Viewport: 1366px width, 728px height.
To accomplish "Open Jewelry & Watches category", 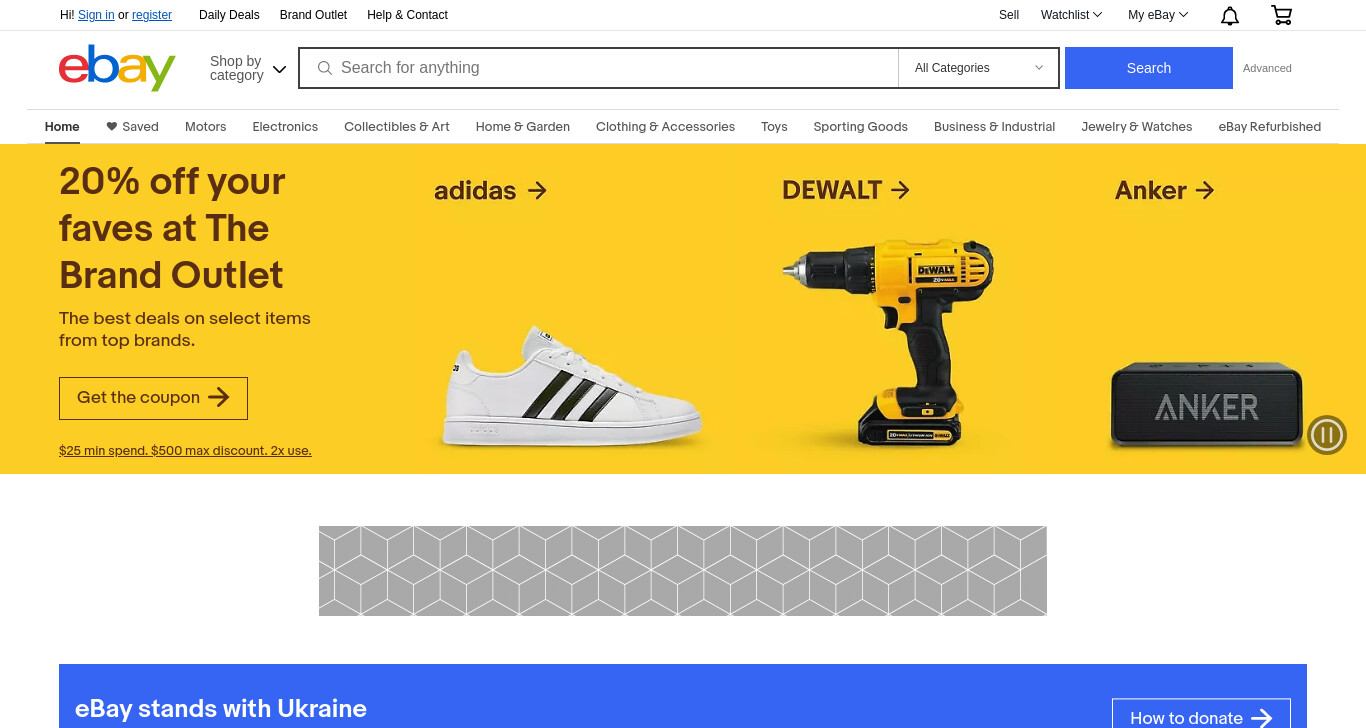I will coord(1137,127).
